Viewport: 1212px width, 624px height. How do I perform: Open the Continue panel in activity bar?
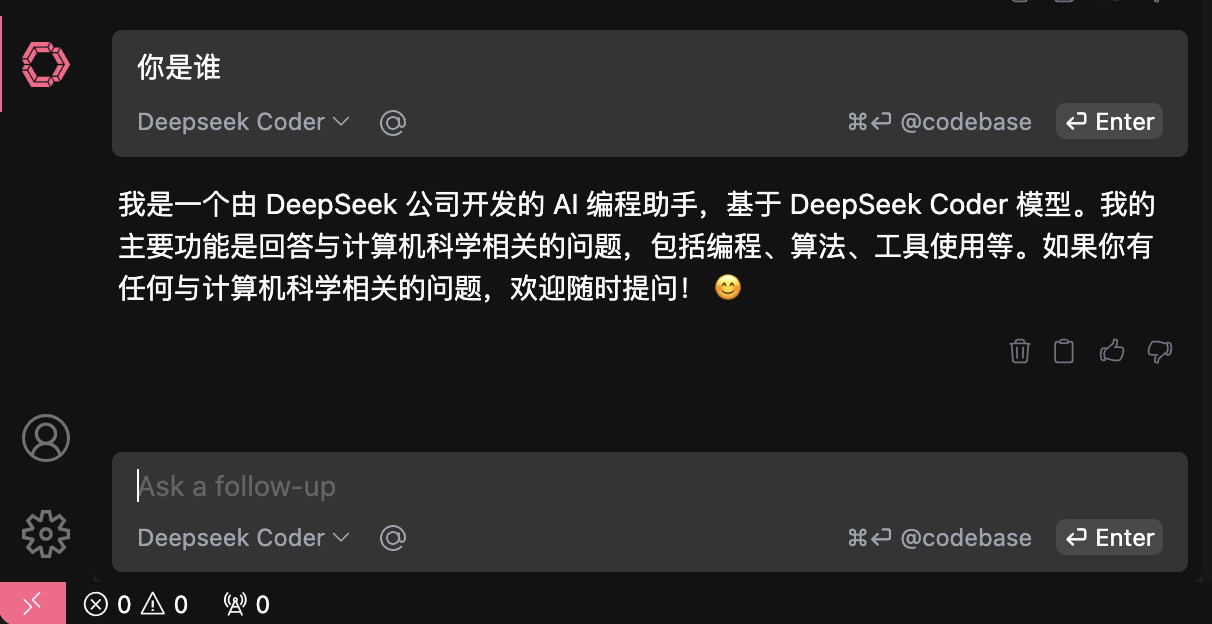(46, 65)
